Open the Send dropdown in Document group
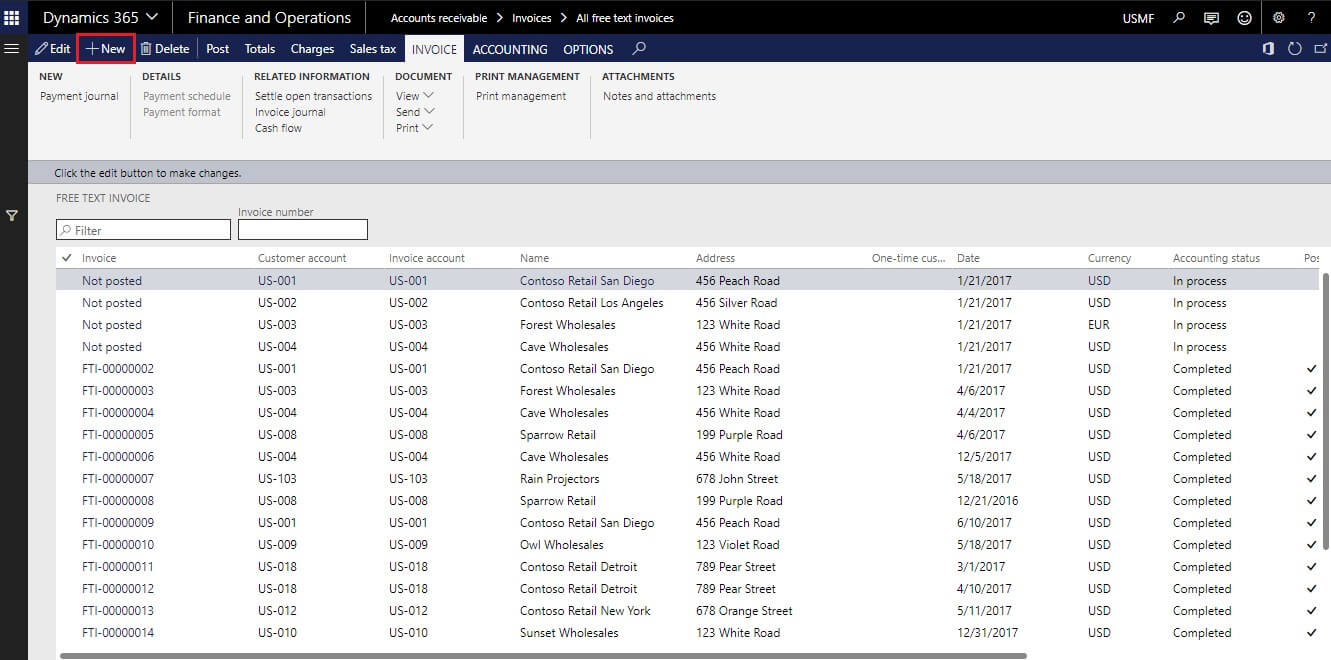 coord(414,111)
